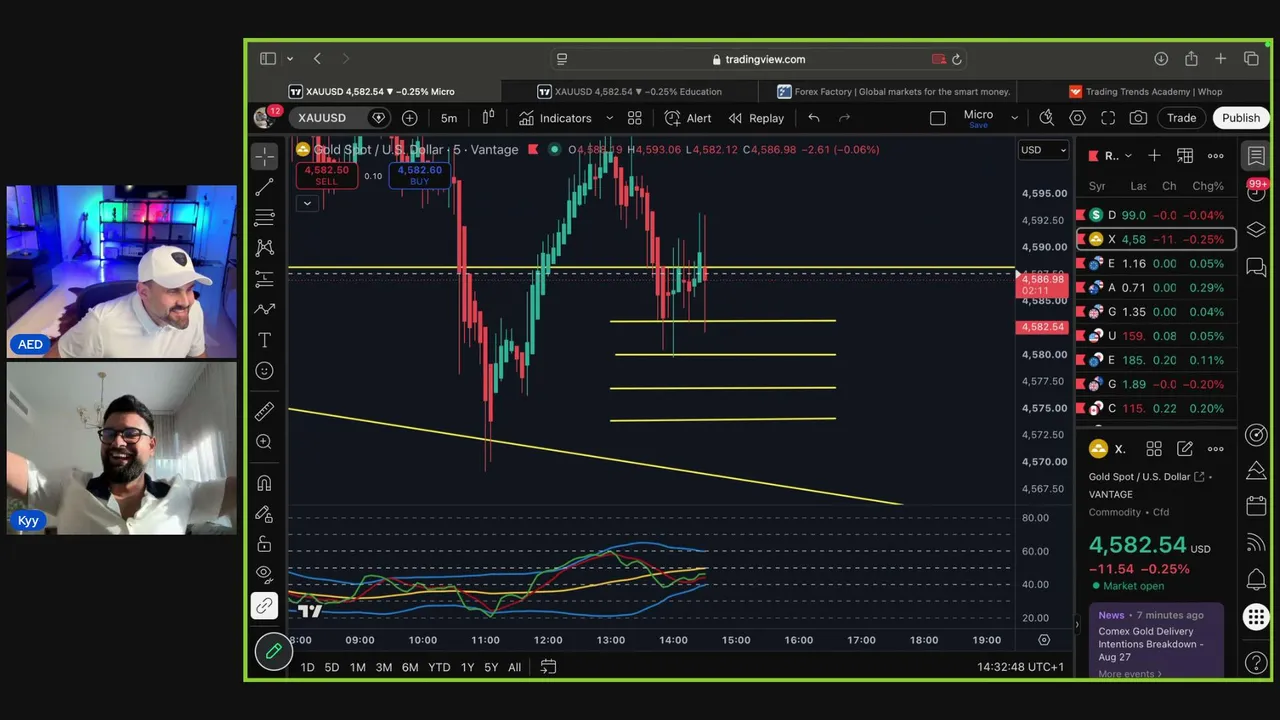Toggle lock all drawings

point(264,544)
